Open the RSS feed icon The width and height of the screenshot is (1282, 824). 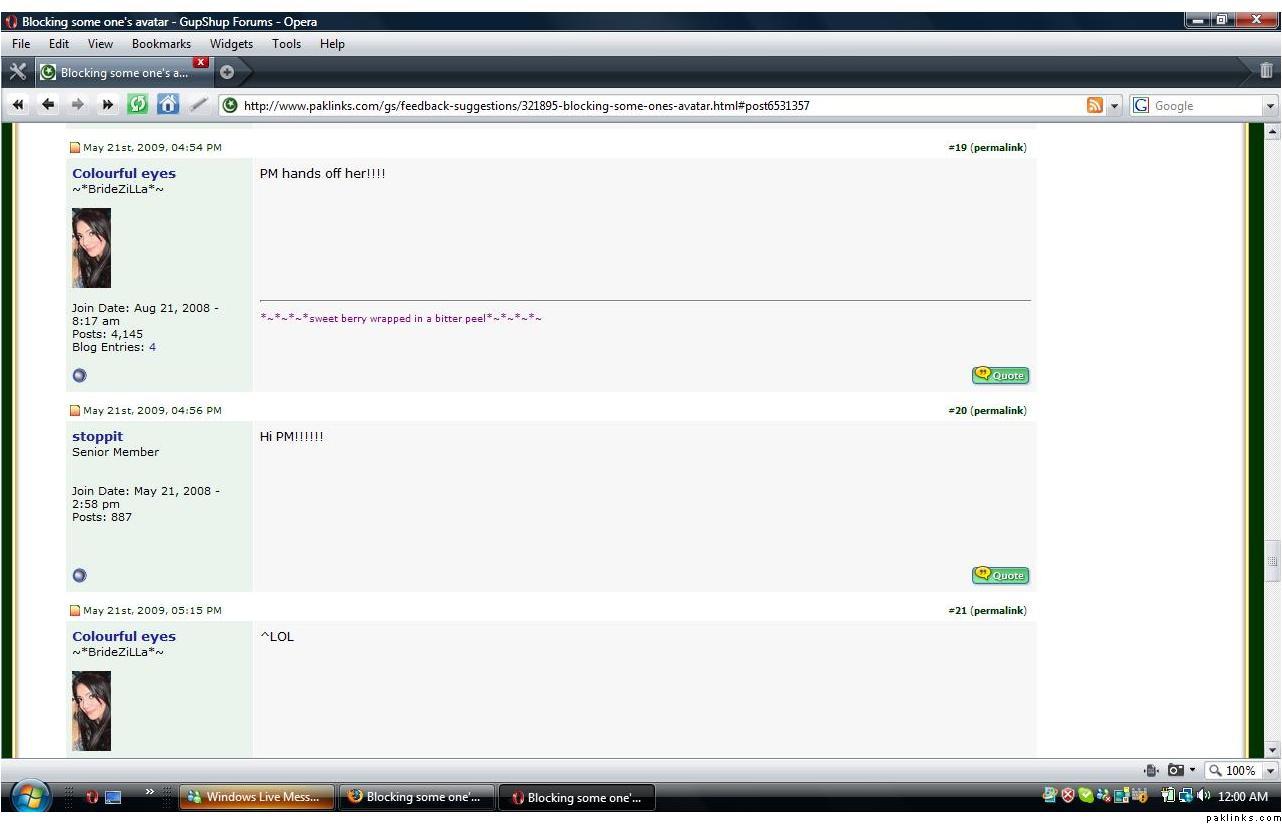(x=1095, y=106)
